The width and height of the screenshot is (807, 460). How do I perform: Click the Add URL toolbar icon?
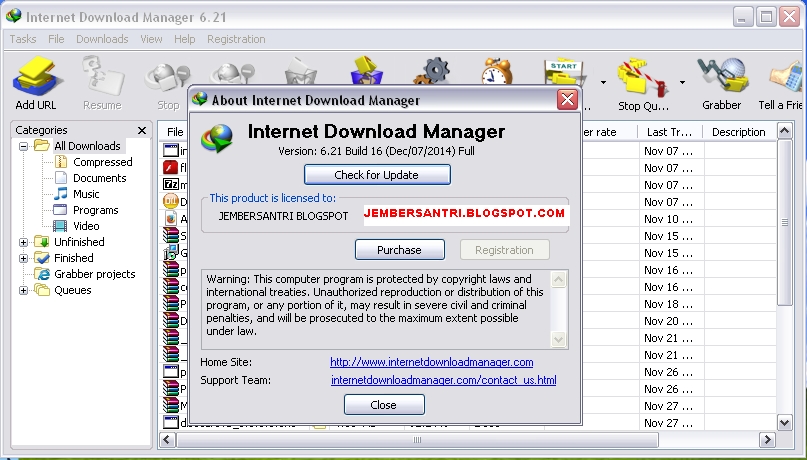[x=36, y=78]
